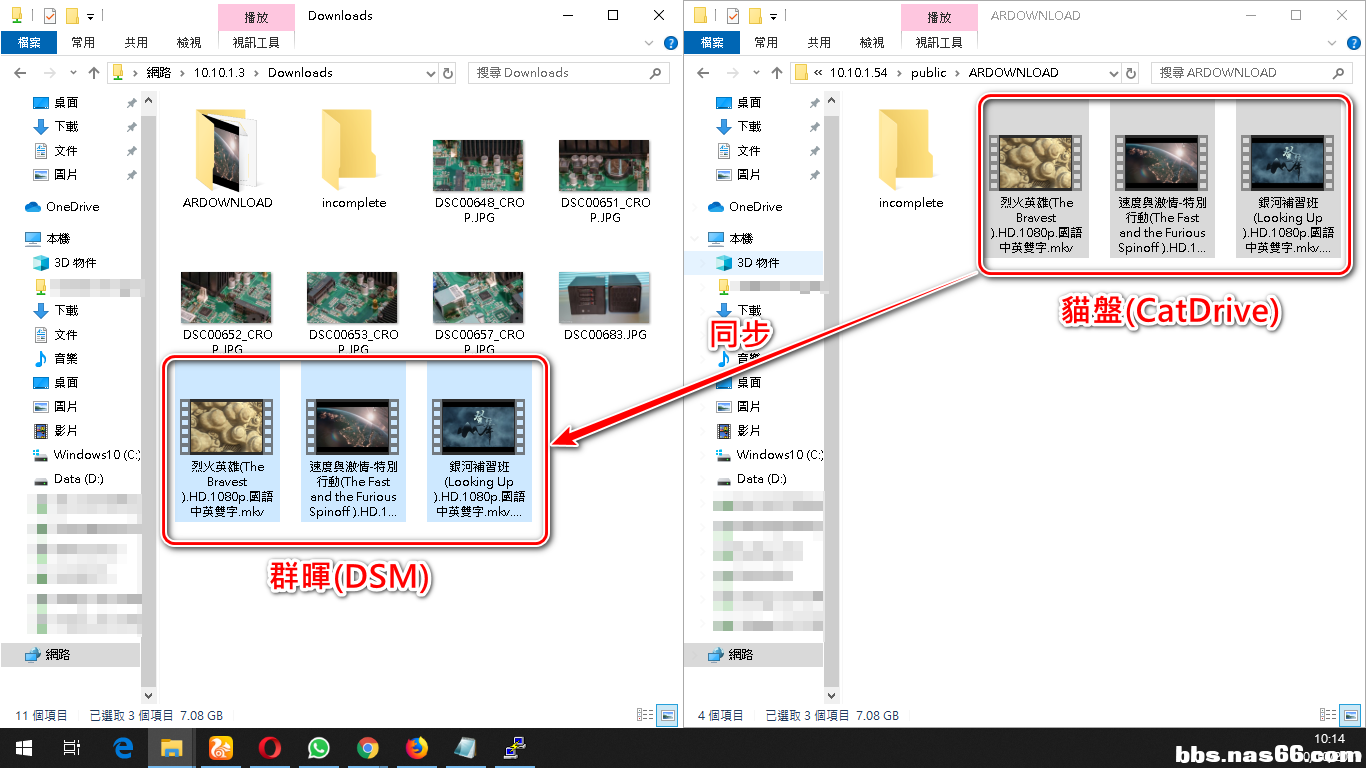This screenshot has width=1366, height=768.
Task: Click 檔案 button in the Downloads window
Action: pos(29,43)
